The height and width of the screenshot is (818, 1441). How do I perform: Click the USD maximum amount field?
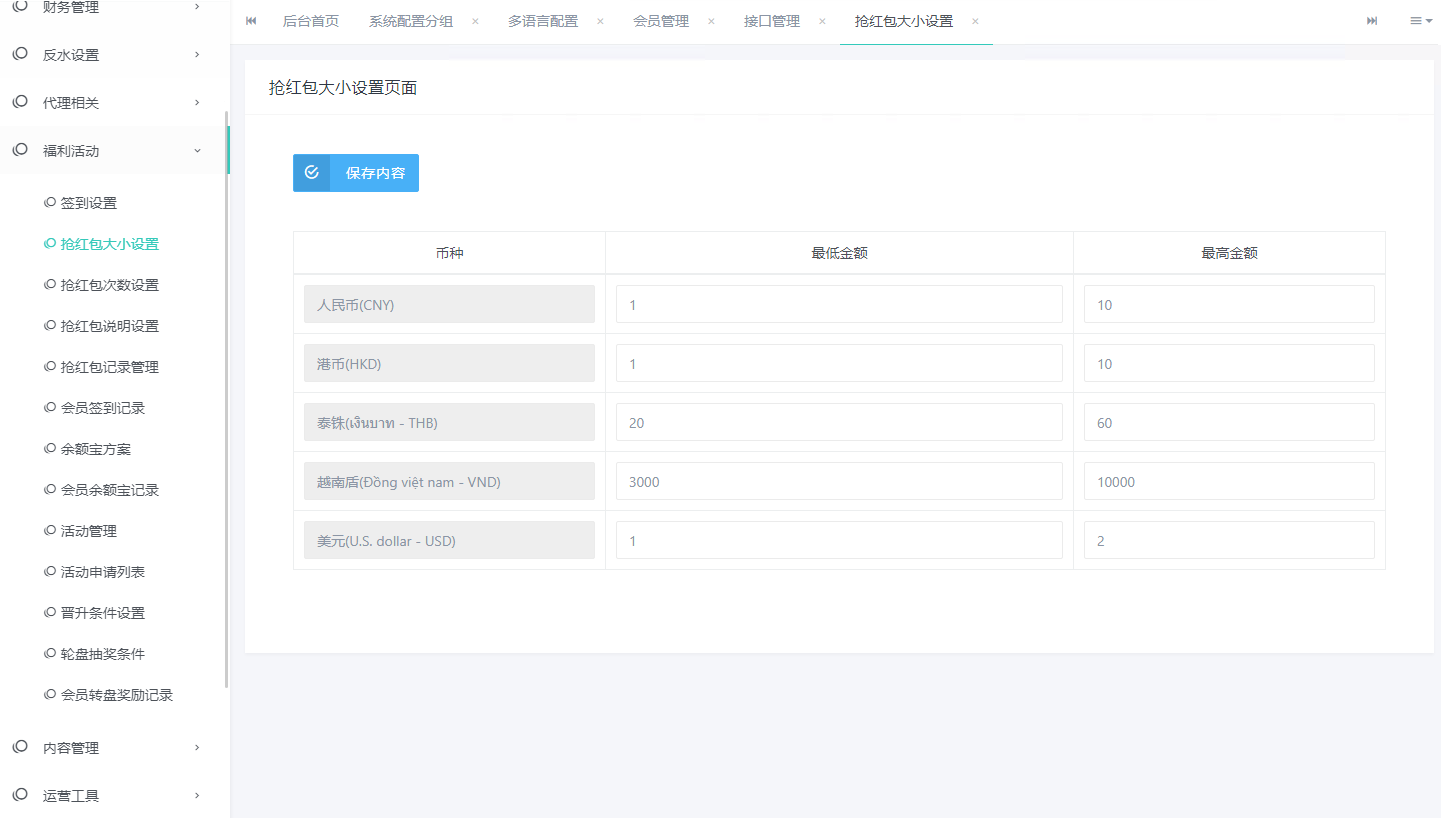coord(1228,541)
